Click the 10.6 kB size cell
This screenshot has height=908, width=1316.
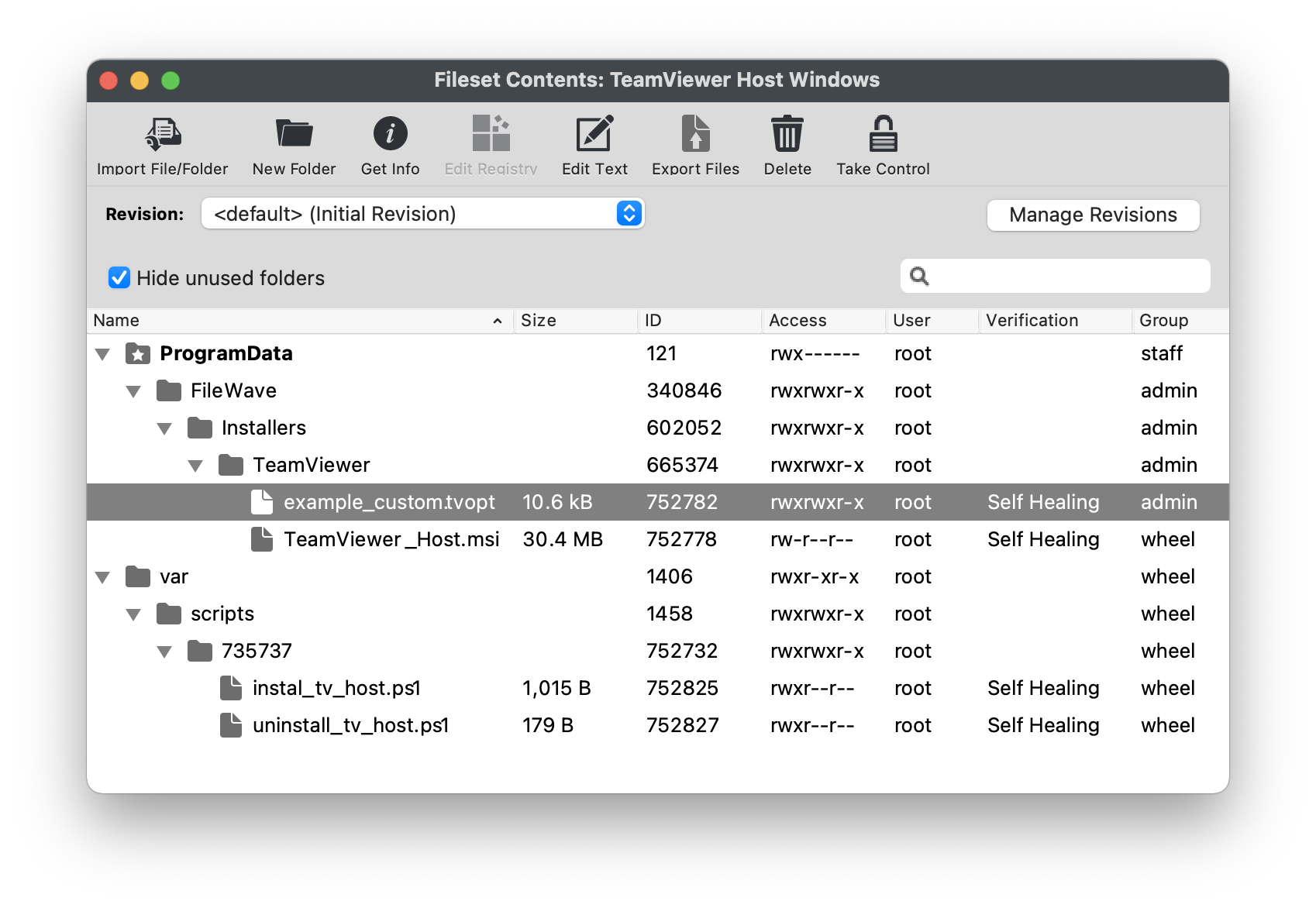pos(557,502)
